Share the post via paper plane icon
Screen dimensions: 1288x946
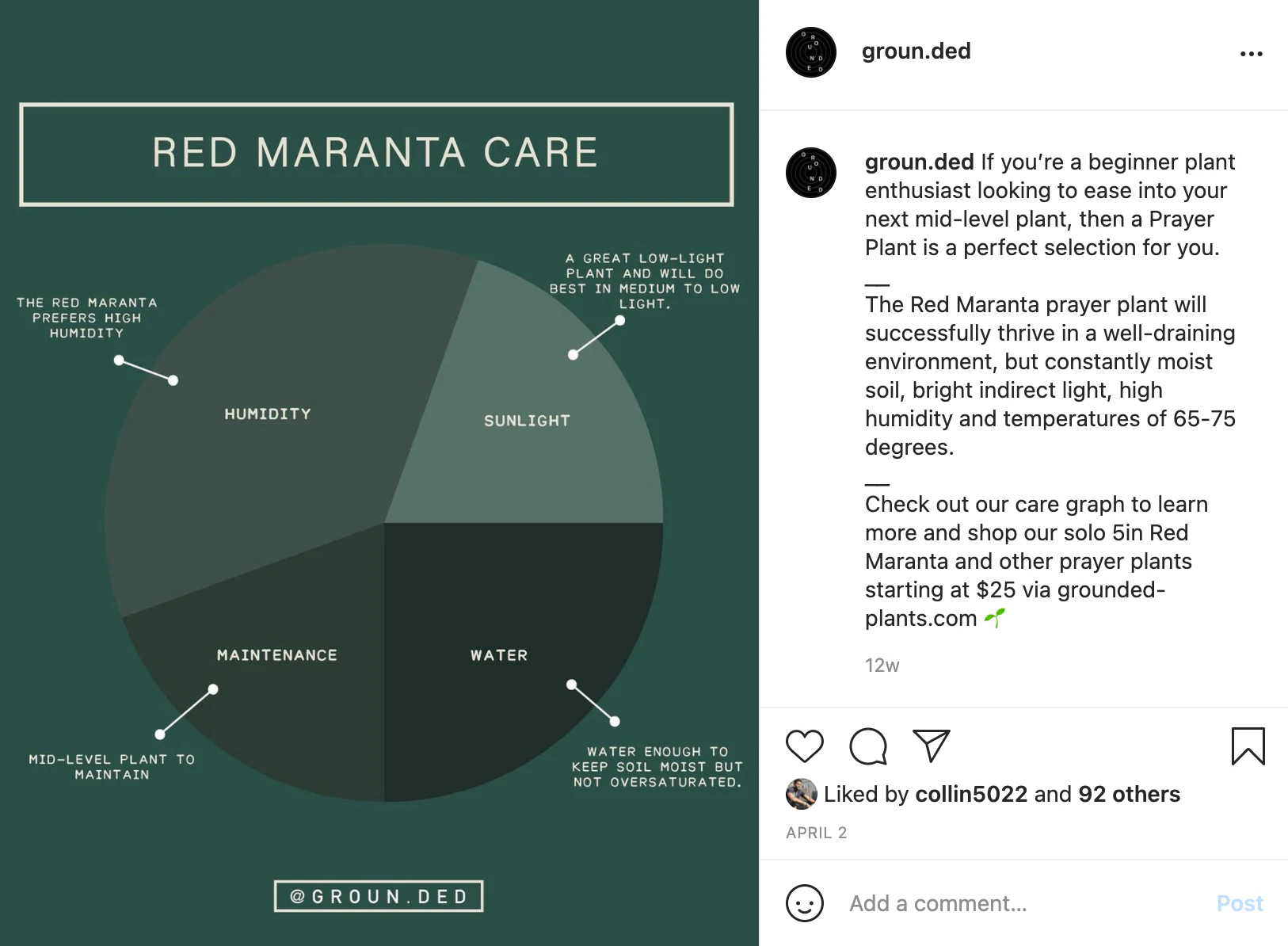tap(931, 746)
